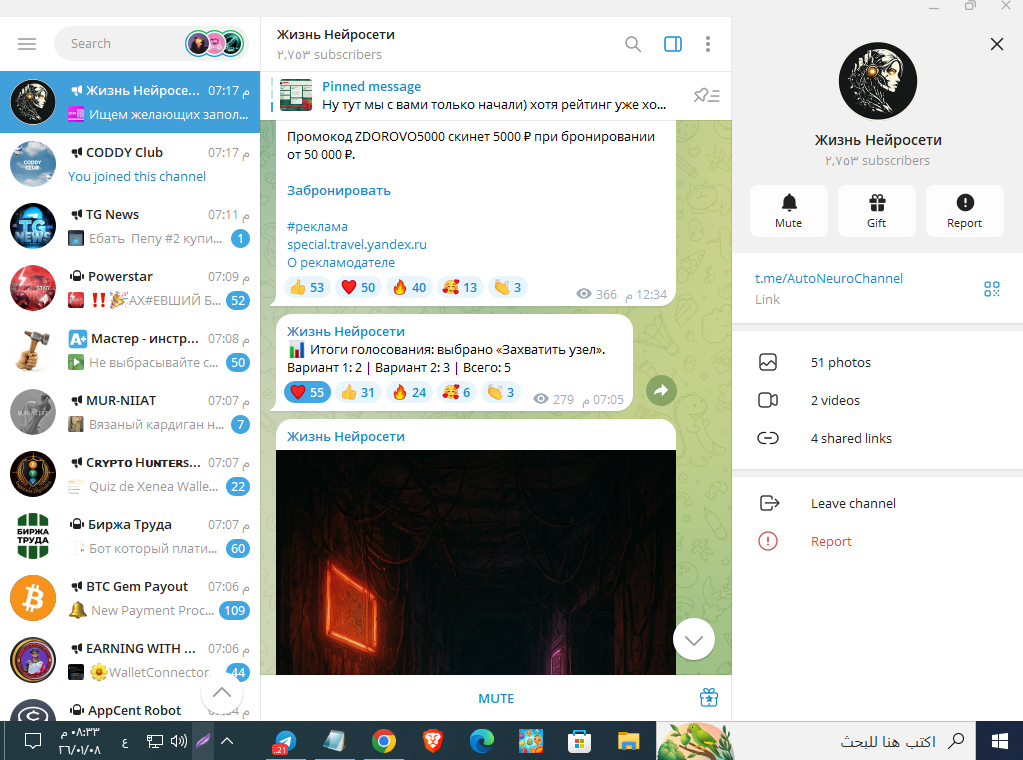Toggle fire reaction with 40
This screenshot has width=1023, height=760.
(410, 287)
